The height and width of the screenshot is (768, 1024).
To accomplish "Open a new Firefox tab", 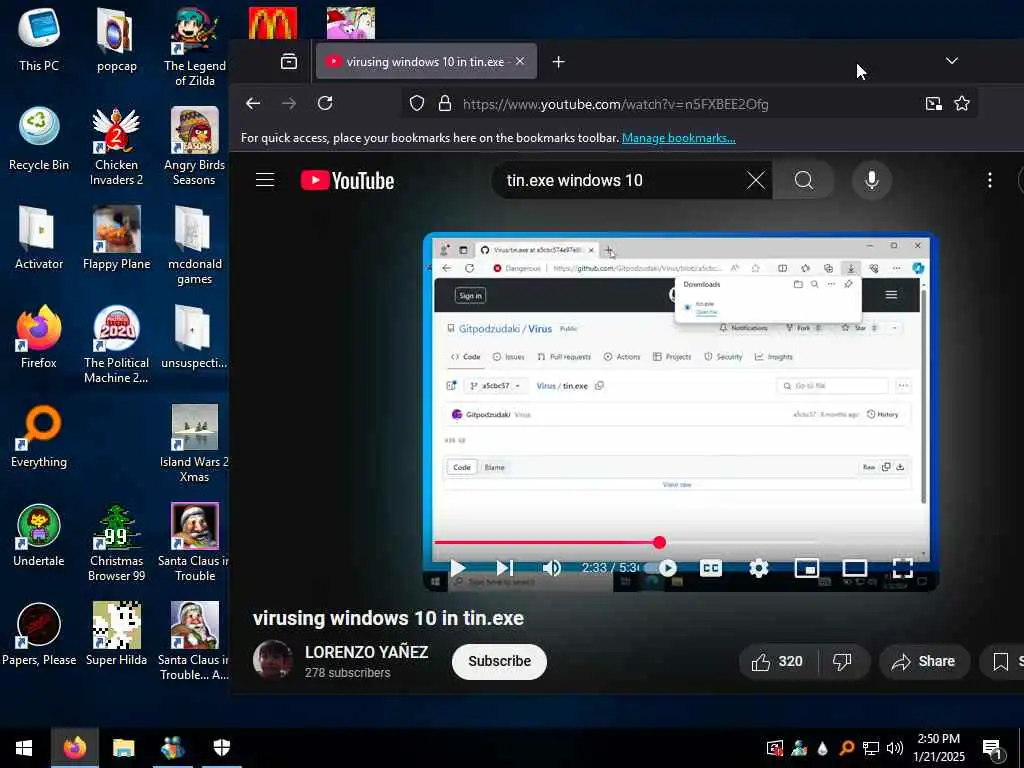I will (558, 61).
